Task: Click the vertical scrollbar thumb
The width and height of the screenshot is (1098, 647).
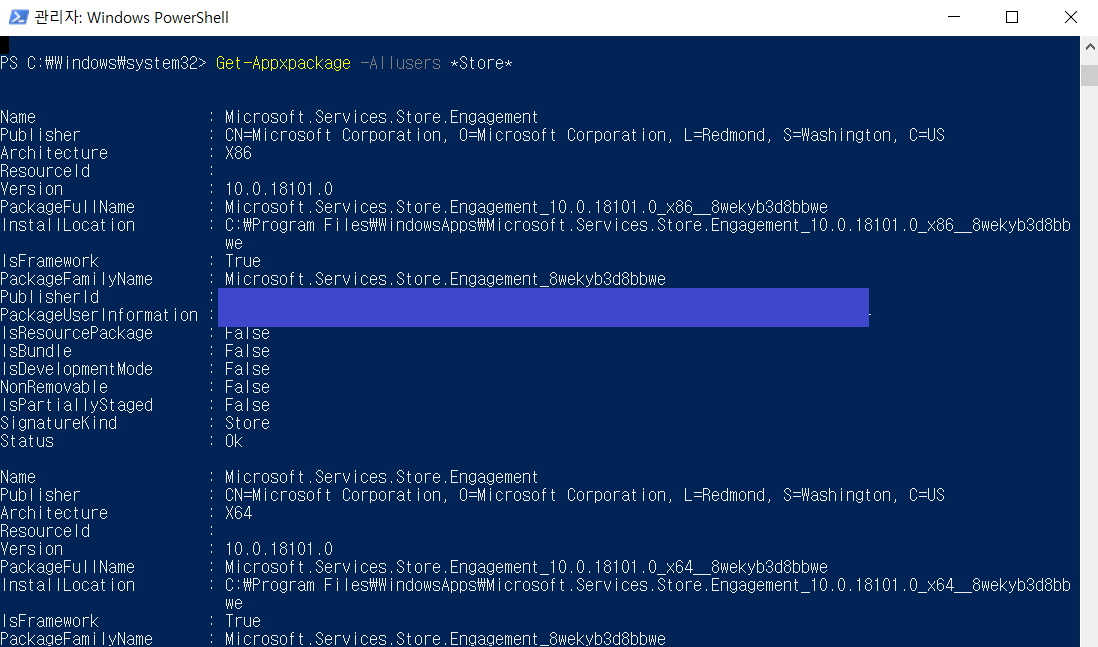Action: click(x=1090, y=75)
